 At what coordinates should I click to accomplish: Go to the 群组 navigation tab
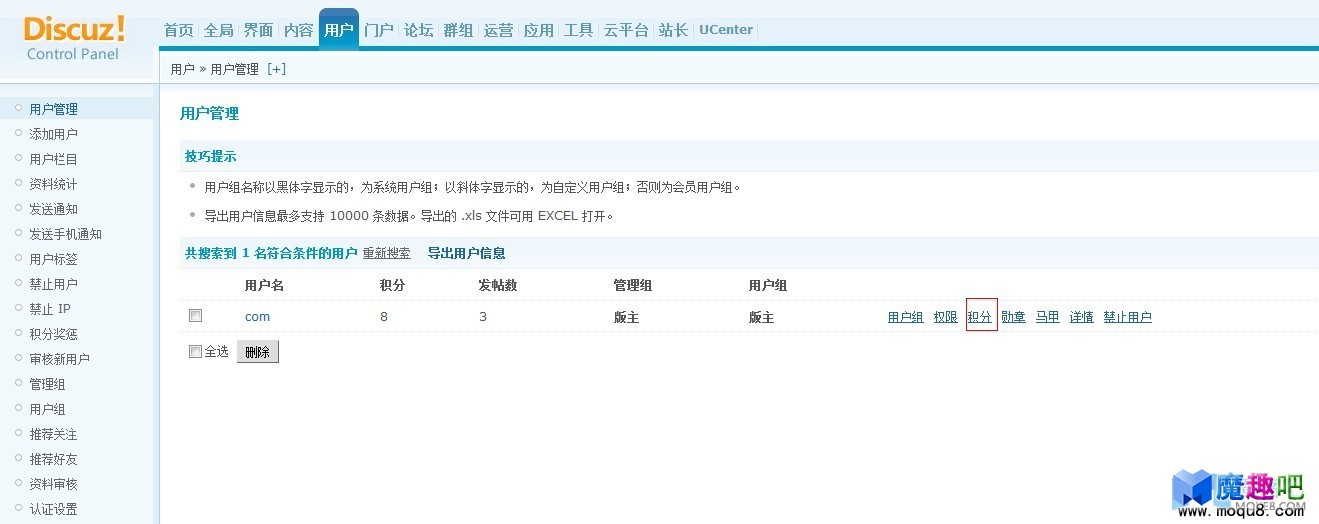[x=459, y=30]
